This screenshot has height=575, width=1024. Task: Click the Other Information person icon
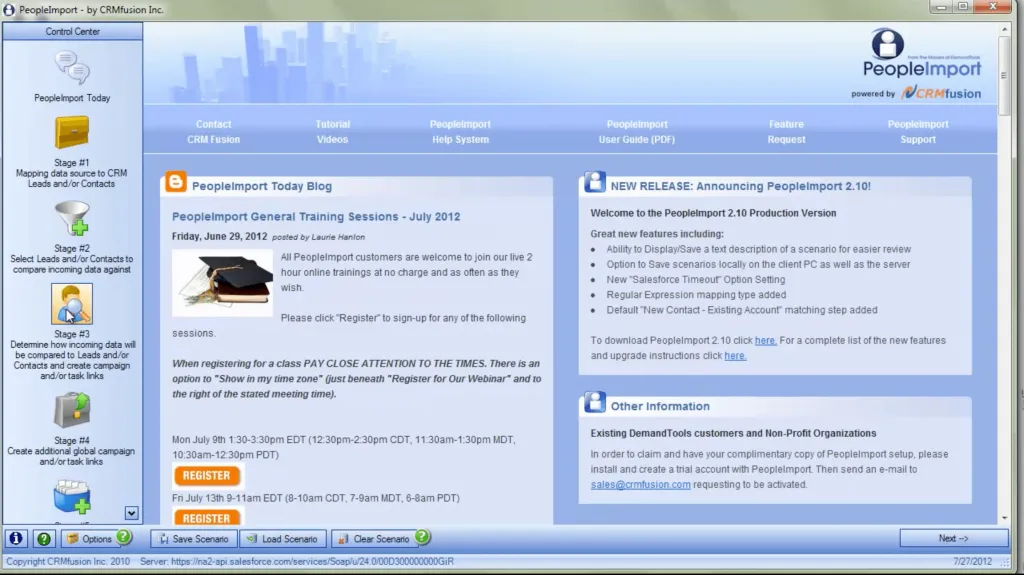click(594, 402)
